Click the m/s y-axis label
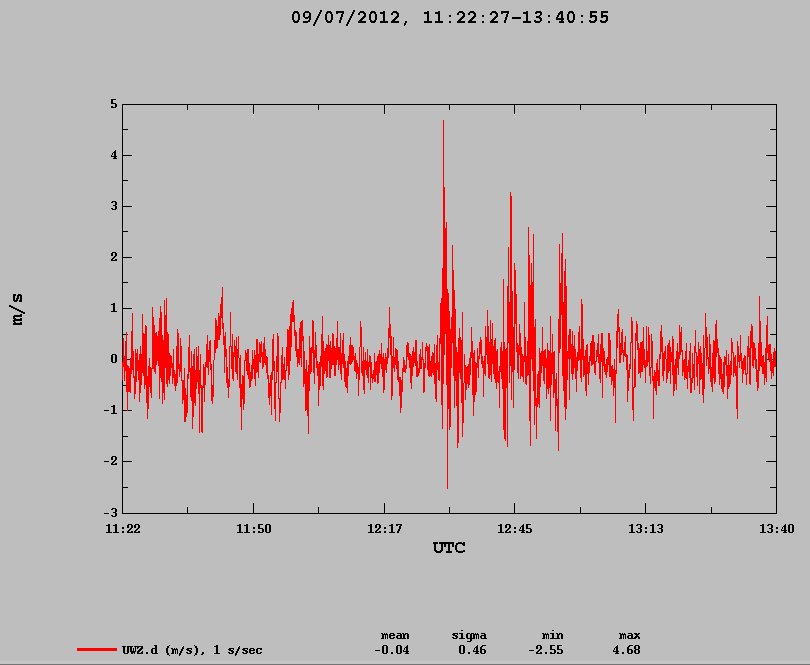Image resolution: width=810 pixels, height=665 pixels. pyautogui.click(x=18, y=309)
